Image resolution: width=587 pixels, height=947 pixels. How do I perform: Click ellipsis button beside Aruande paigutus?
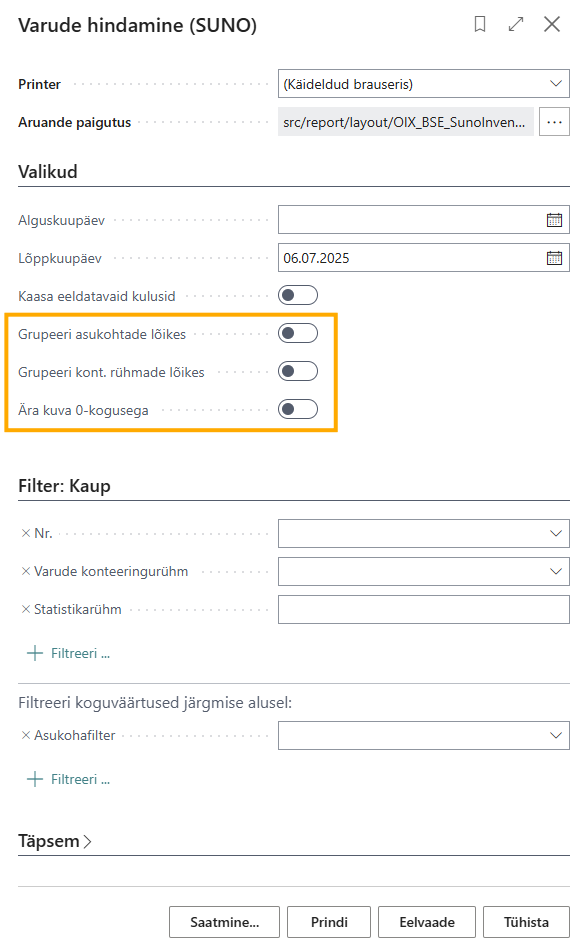[554, 122]
